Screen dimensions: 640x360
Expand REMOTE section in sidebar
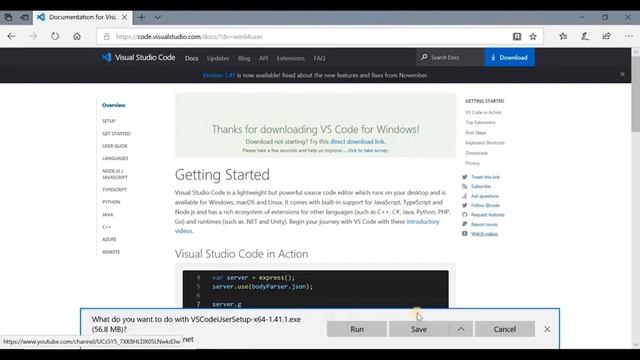pos(111,252)
